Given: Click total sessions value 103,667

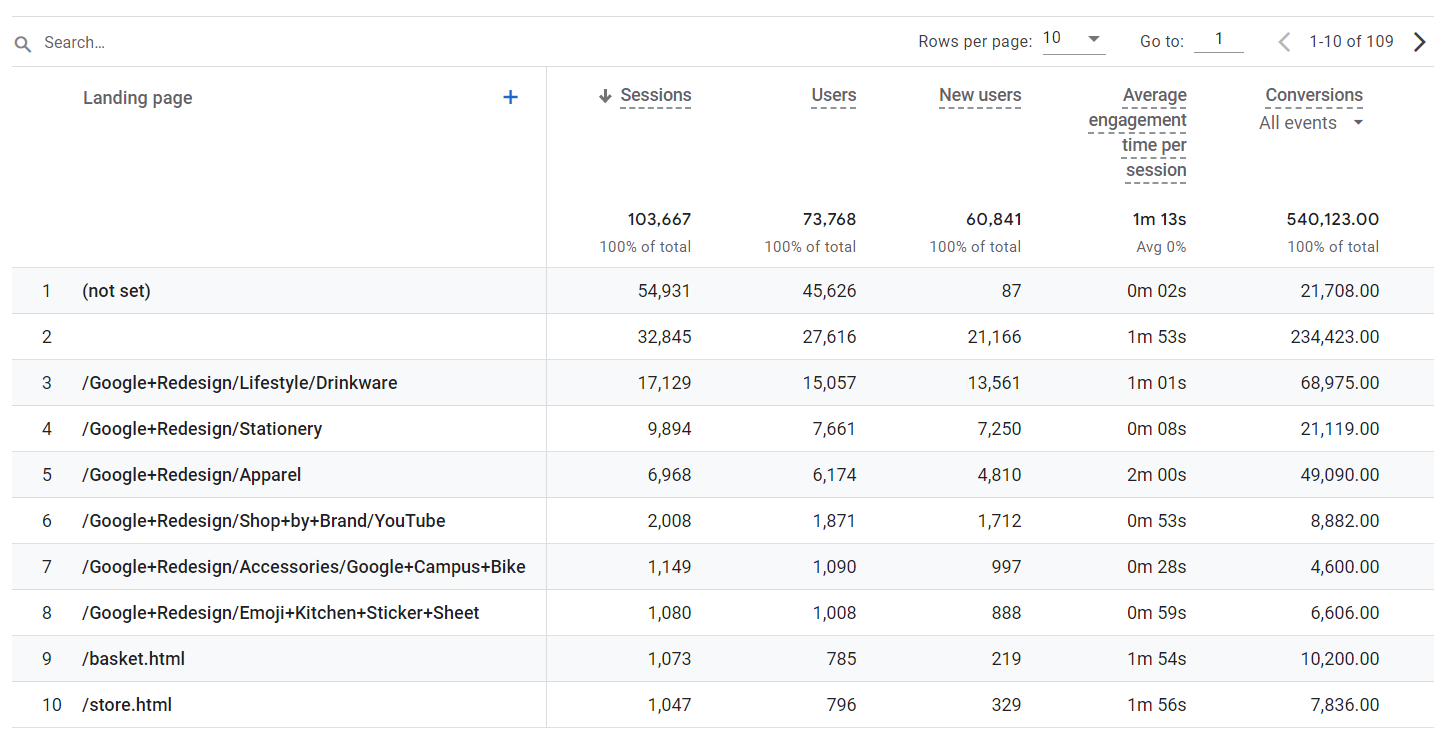Looking at the screenshot, I should 659,219.
